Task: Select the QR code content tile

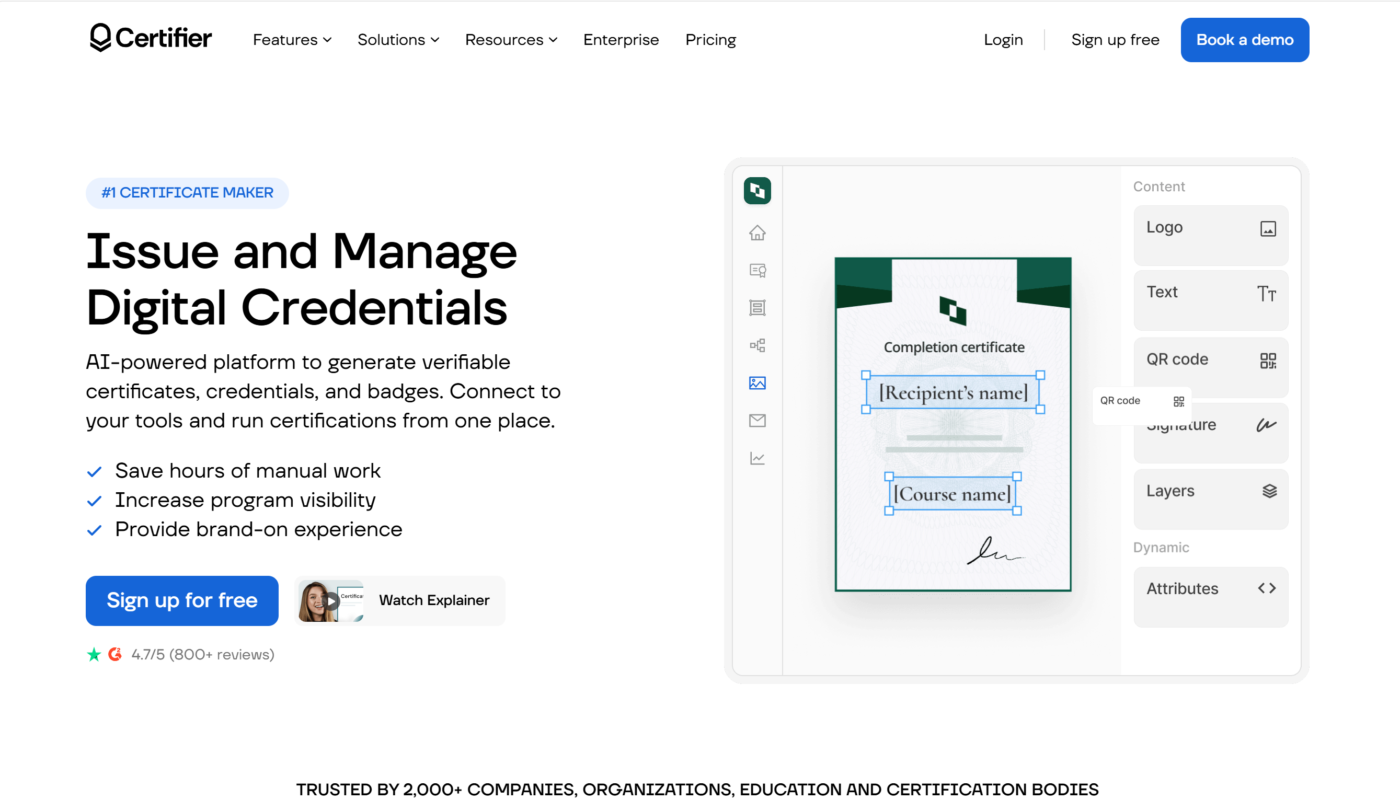Action: pos(1211,368)
